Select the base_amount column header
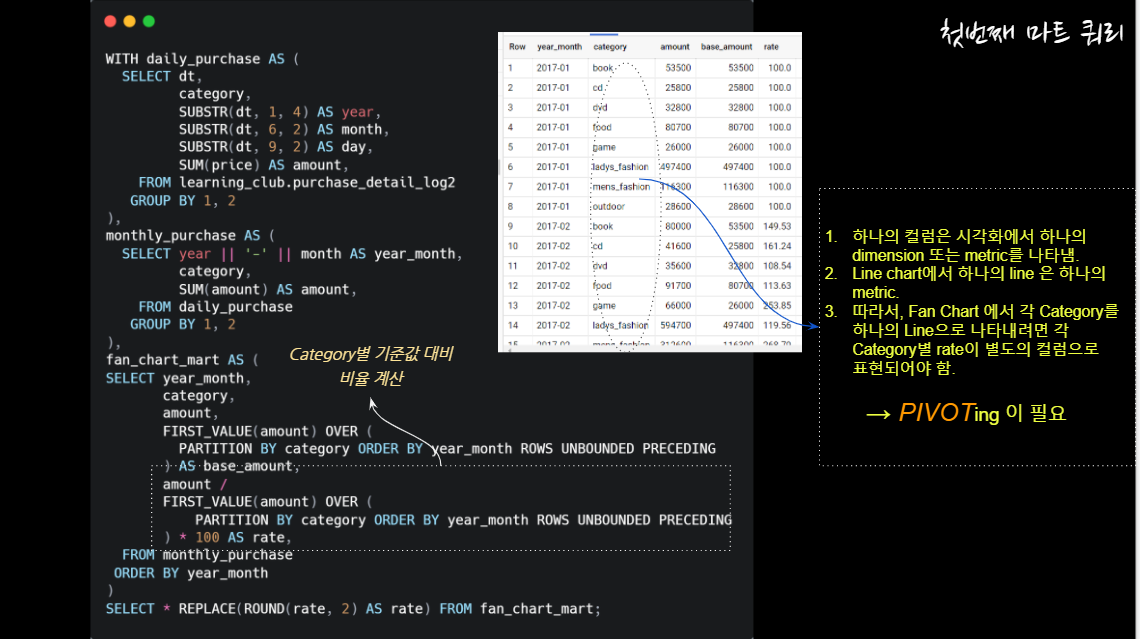Image resolution: width=1140 pixels, height=639 pixels. click(x=725, y=46)
